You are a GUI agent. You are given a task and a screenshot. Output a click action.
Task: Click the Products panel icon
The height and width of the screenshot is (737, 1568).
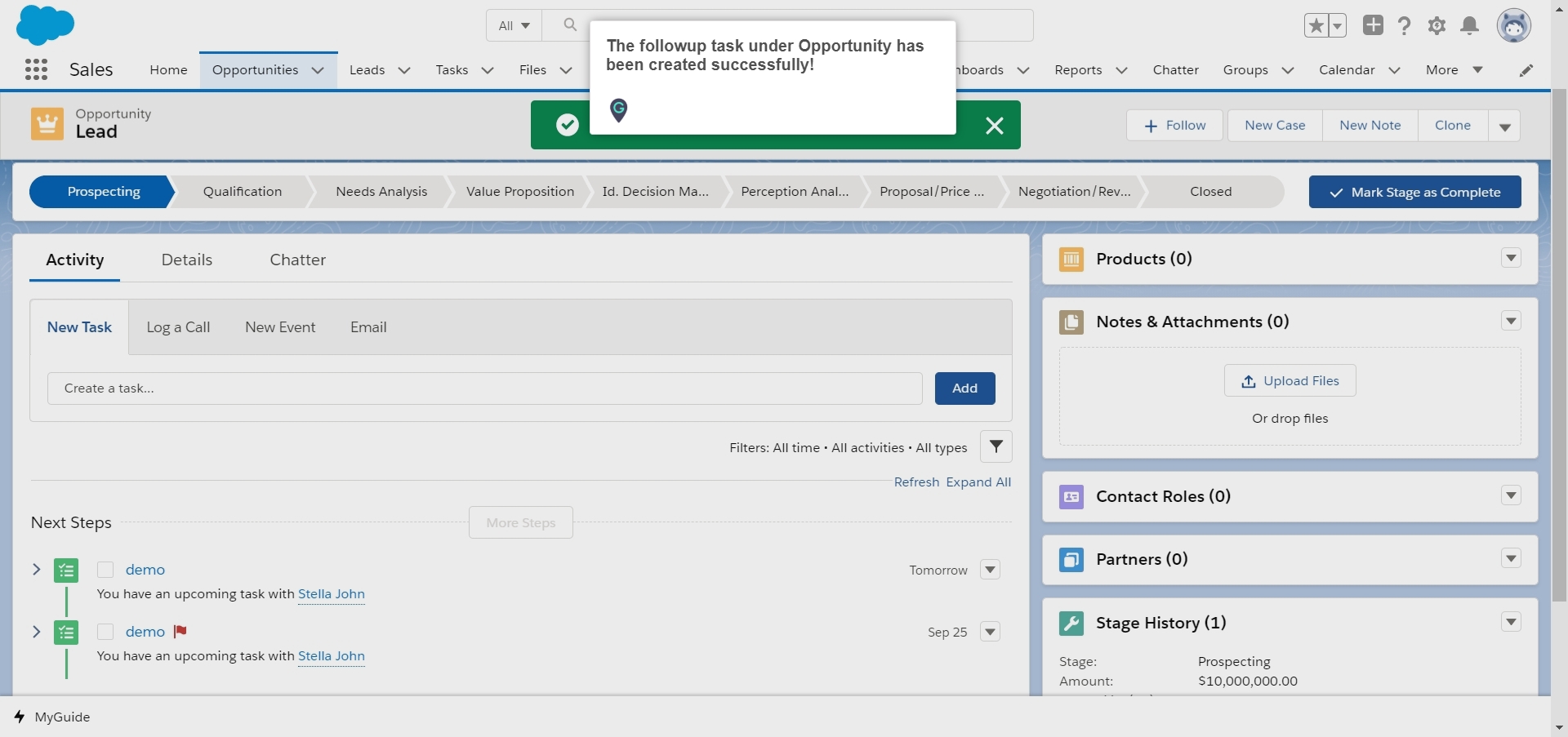coord(1071,259)
